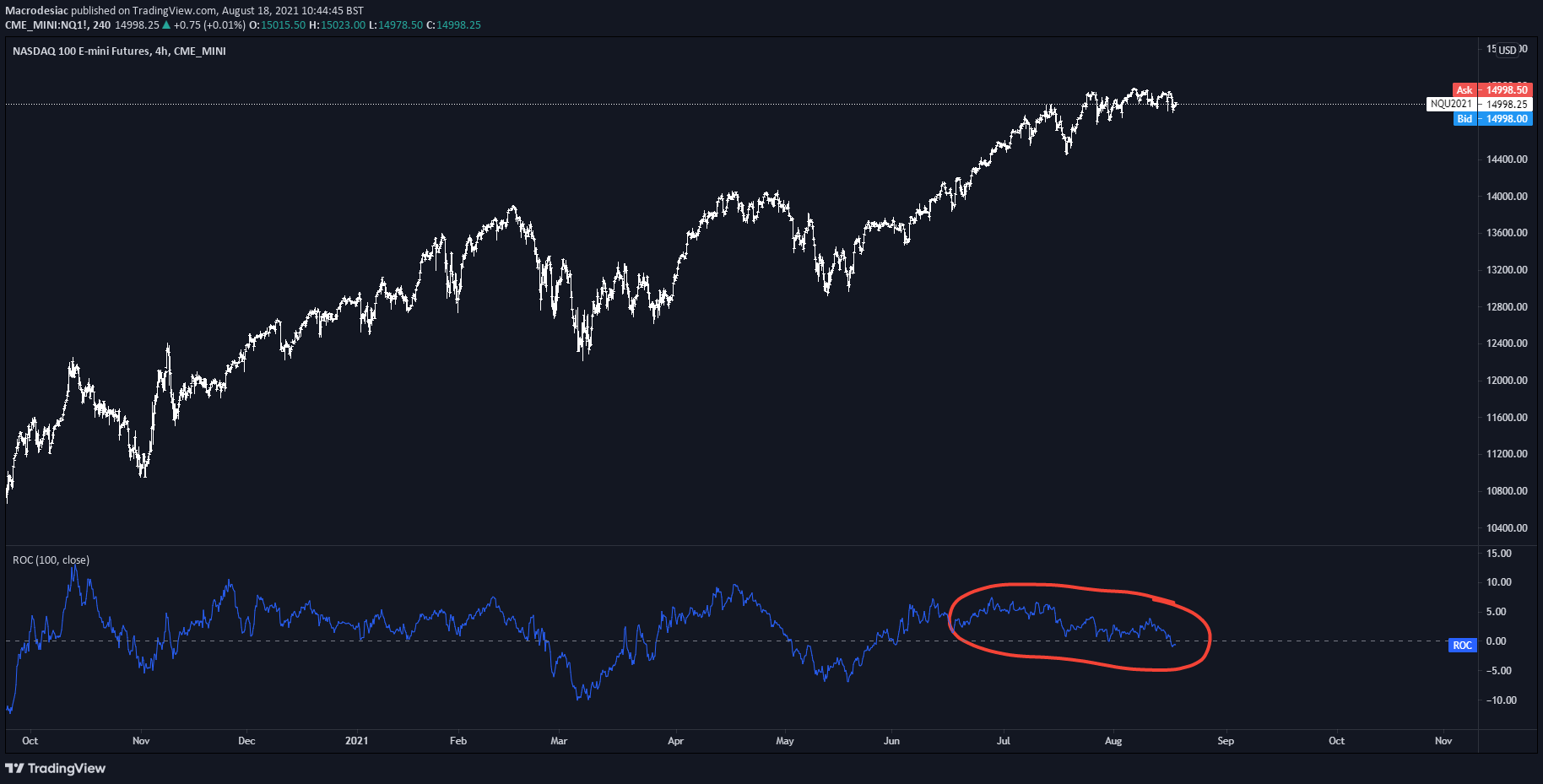Click the Jun label on the time axis

click(891, 740)
